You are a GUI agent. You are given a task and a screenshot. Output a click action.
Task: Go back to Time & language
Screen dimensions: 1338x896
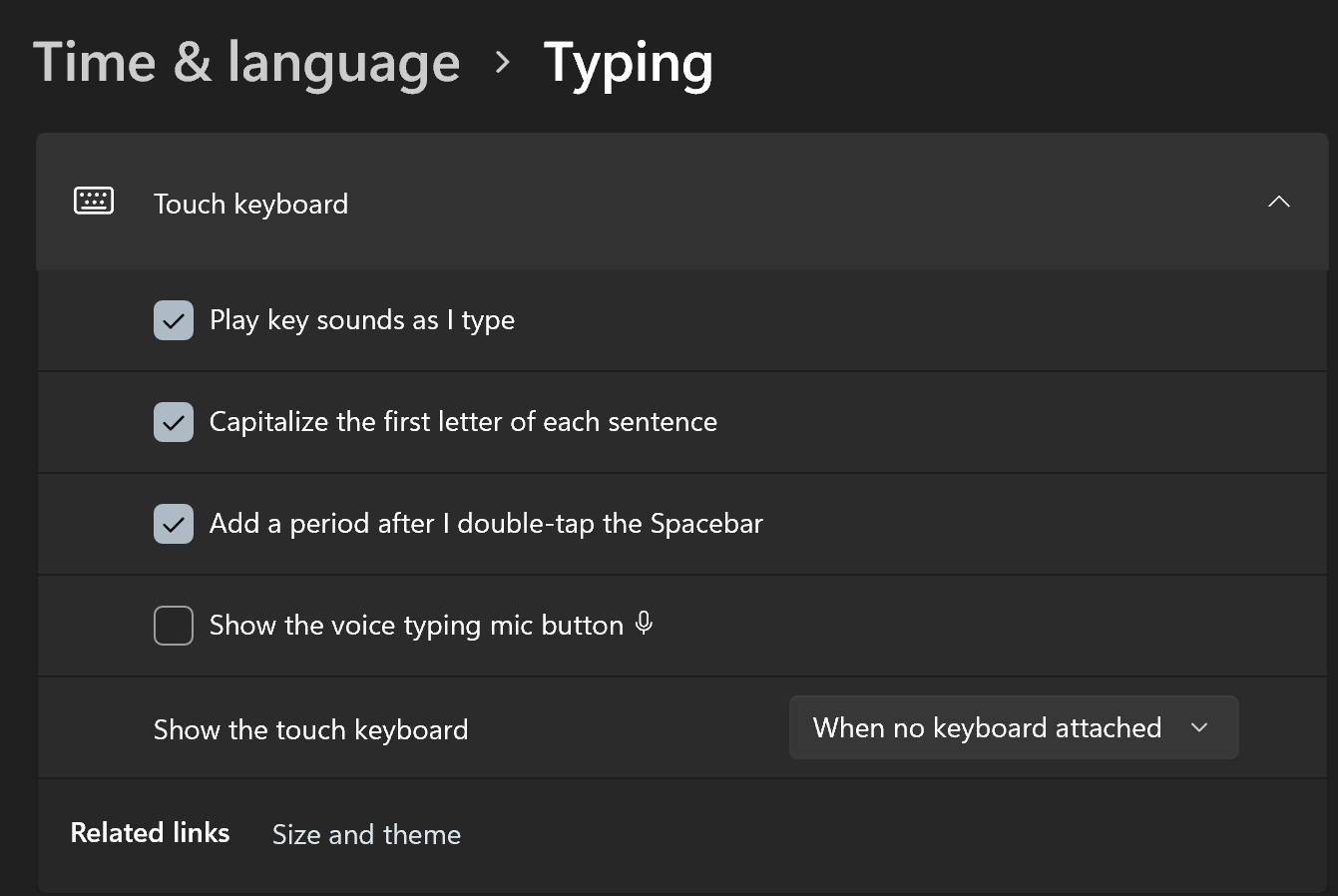[246, 63]
